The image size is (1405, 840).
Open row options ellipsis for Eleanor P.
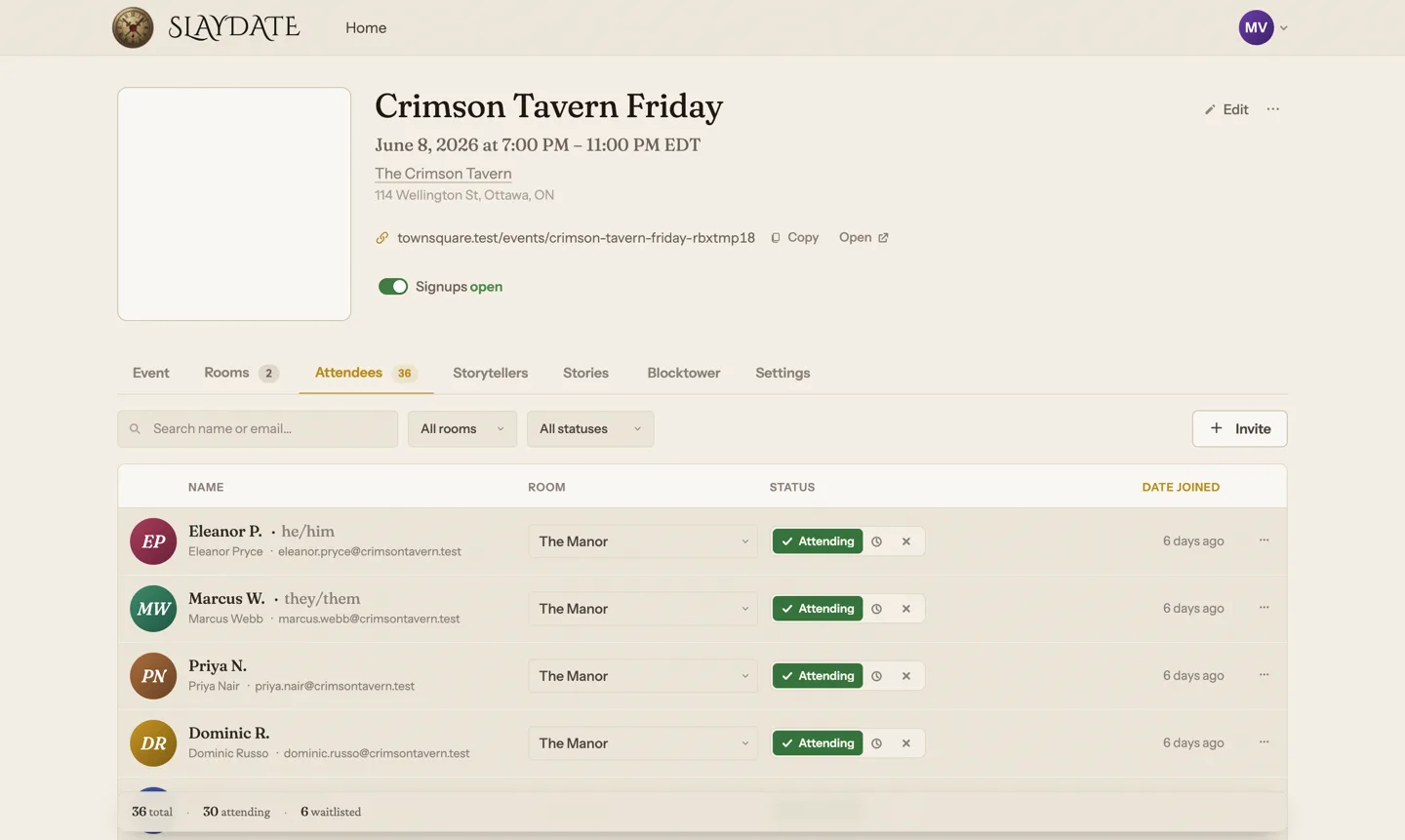point(1264,540)
